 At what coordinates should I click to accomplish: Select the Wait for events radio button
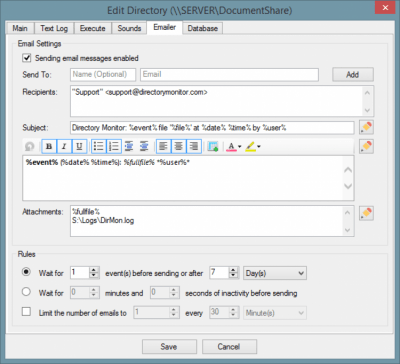point(26,272)
